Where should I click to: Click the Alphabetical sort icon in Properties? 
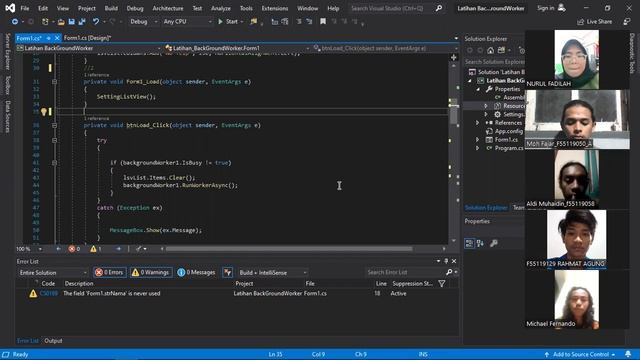pos(480,244)
